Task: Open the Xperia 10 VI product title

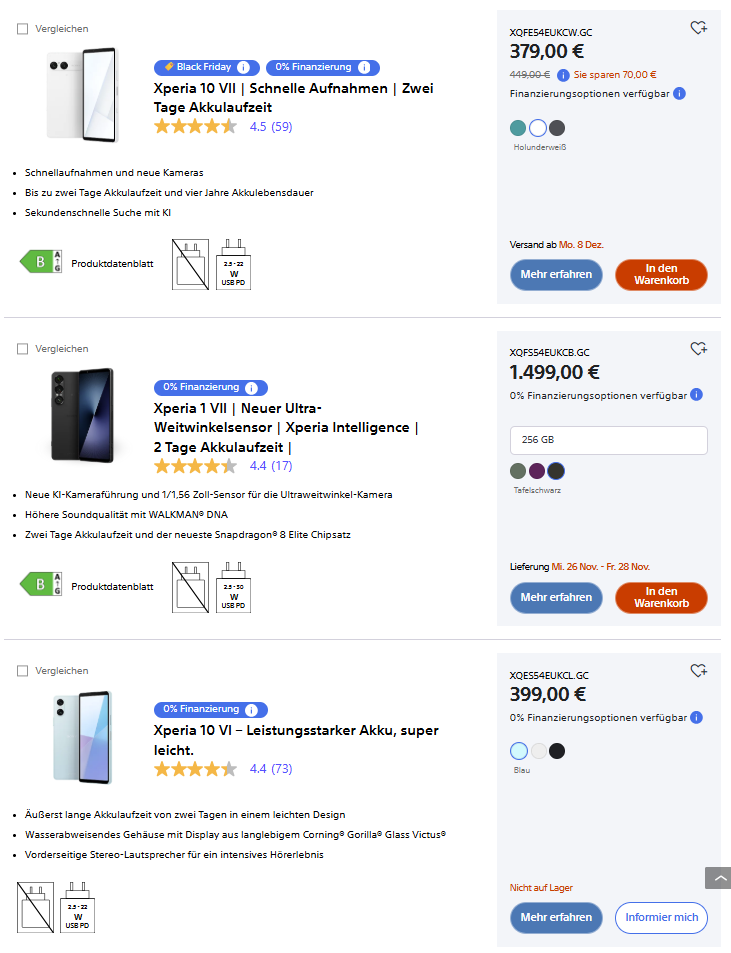Action: [x=296, y=740]
